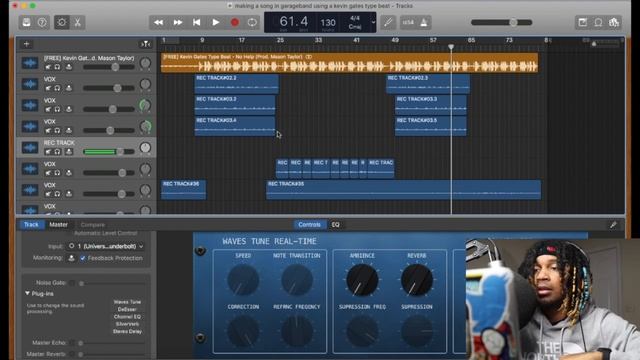Viewport: 640px width, 360px height.
Task: Solo the Kevin Gates beat track
Action: coord(58,67)
